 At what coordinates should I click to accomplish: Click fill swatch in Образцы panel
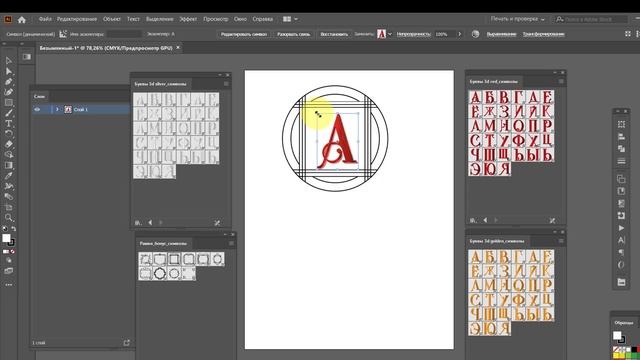point(617,336)
